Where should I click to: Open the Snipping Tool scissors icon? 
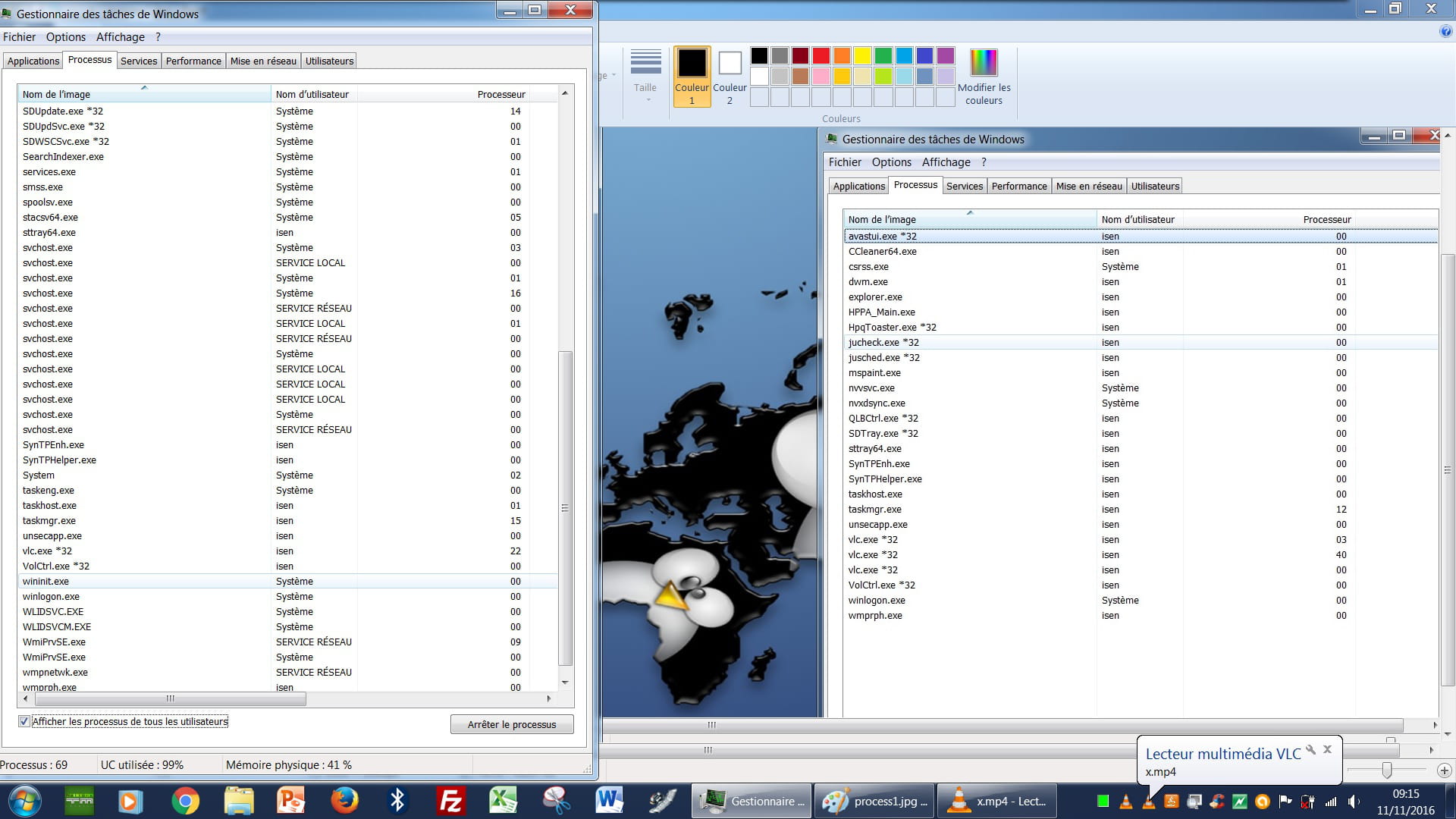coord(557,801)
